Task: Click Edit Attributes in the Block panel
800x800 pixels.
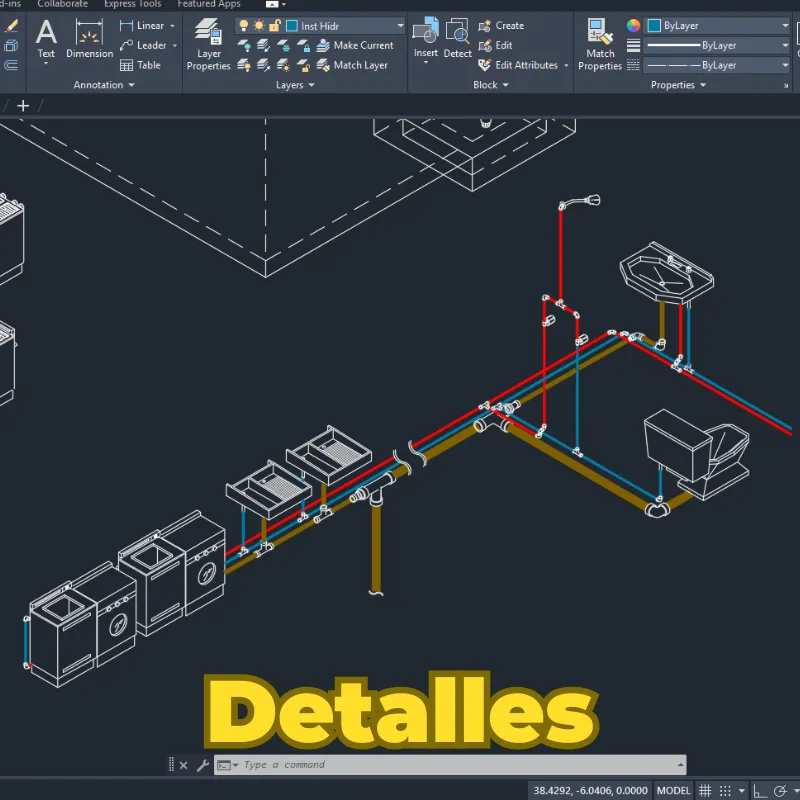Action: point(517,65)
